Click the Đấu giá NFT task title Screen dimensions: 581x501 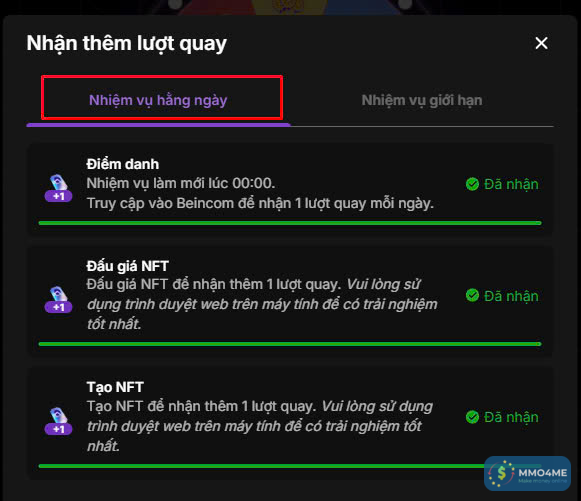(x=127, y=266)
